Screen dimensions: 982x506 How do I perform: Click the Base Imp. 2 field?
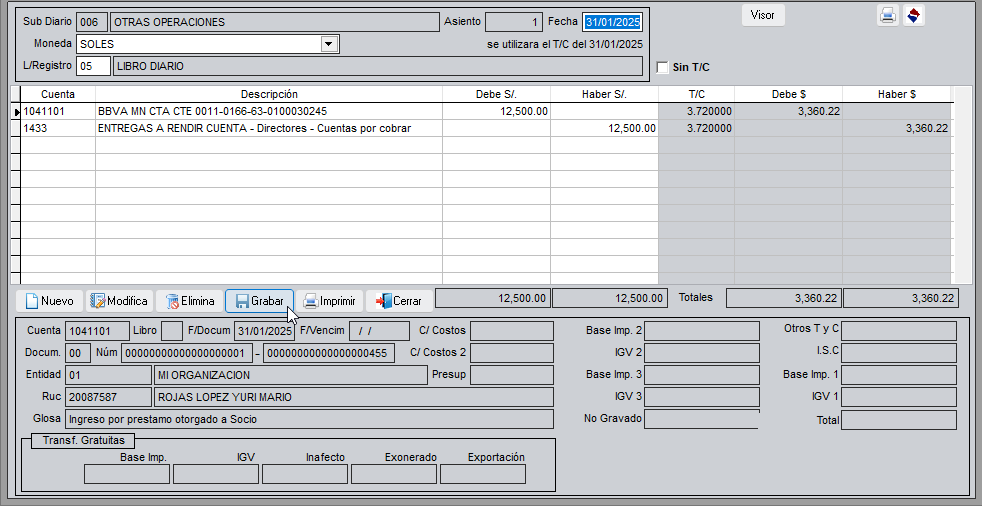point(701,331)
